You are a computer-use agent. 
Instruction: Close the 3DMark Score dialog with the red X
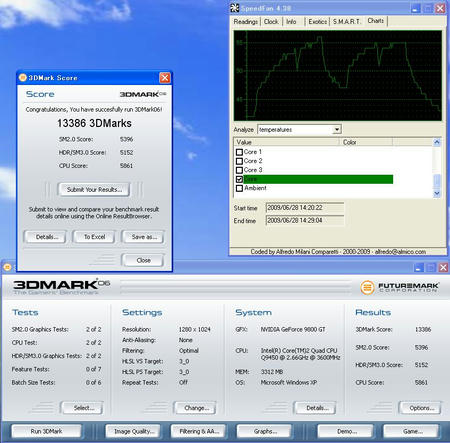(x=165, y=78)
